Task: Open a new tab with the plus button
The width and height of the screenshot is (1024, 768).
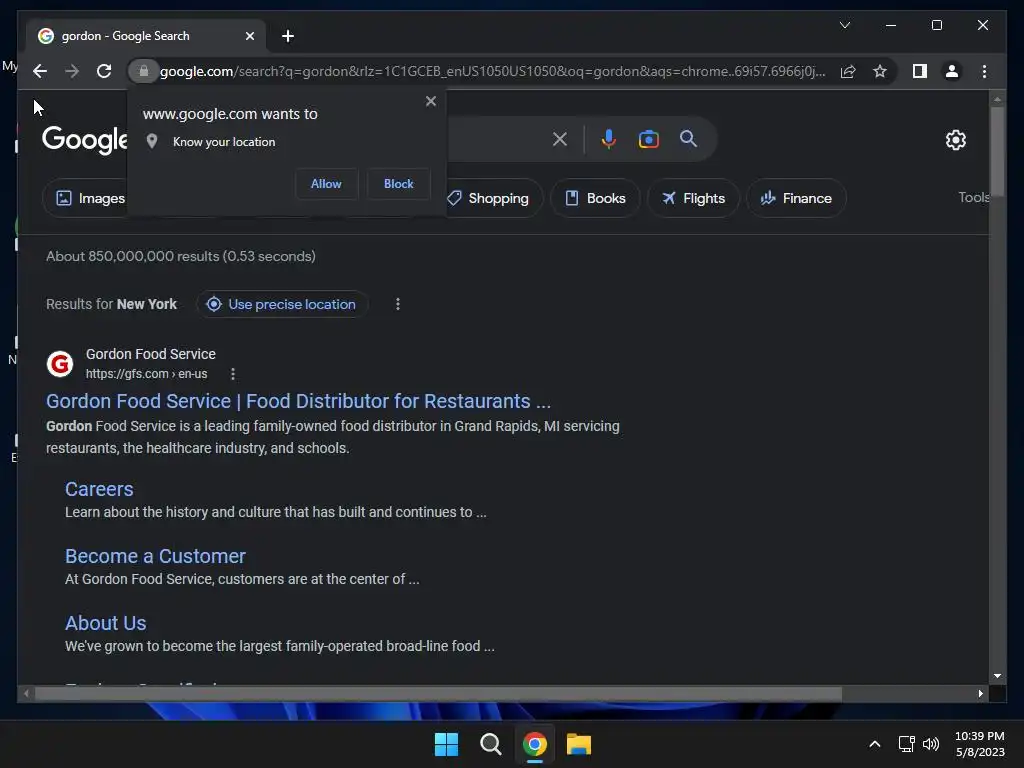Action: click(287, 36)
